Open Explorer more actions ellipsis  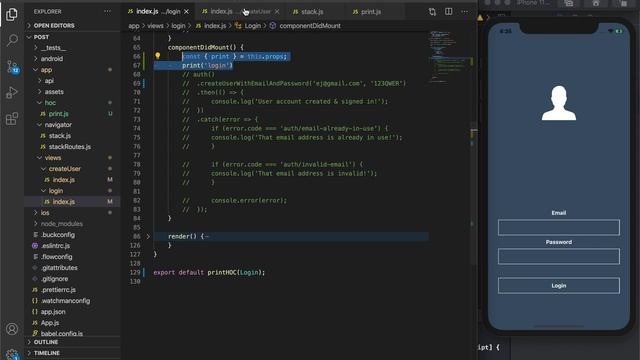(x=107, y=11)
